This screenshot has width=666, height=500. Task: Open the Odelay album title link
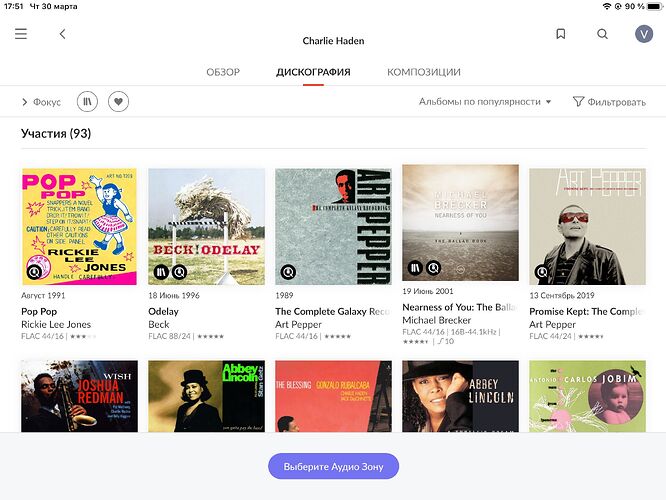(164, 311)
